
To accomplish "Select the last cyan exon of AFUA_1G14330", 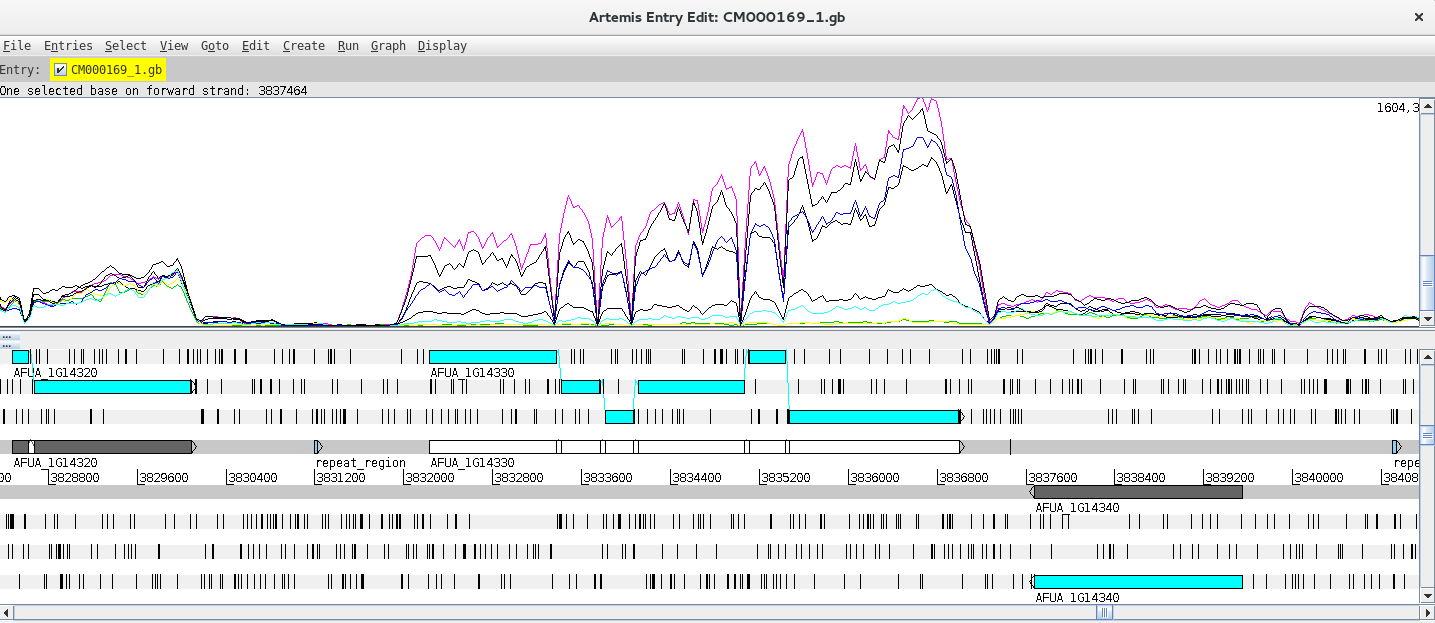I will 873,417.
